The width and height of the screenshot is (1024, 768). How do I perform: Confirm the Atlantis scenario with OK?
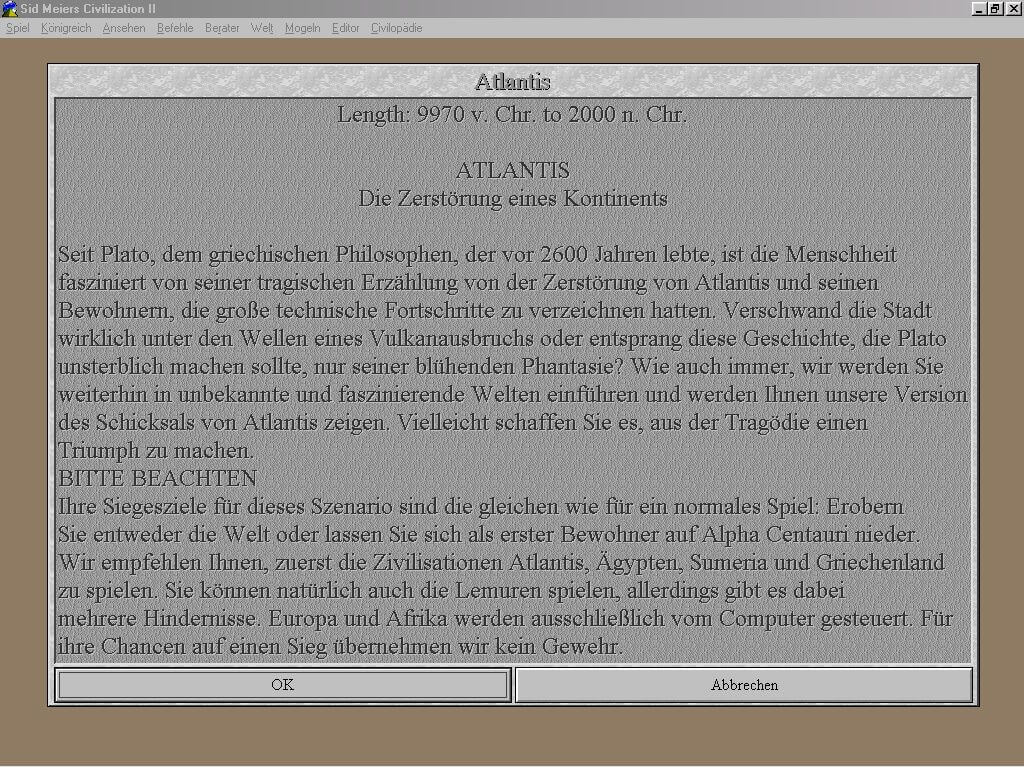point(283,685)
